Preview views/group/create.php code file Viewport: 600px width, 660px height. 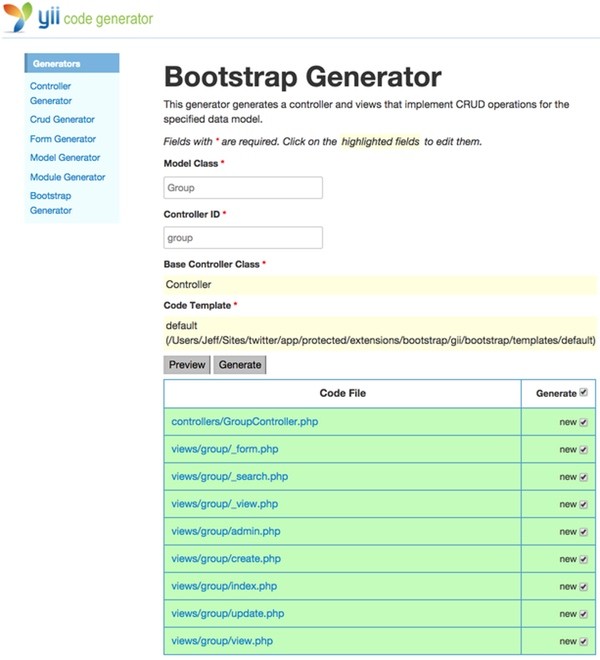tap(226, 559)
